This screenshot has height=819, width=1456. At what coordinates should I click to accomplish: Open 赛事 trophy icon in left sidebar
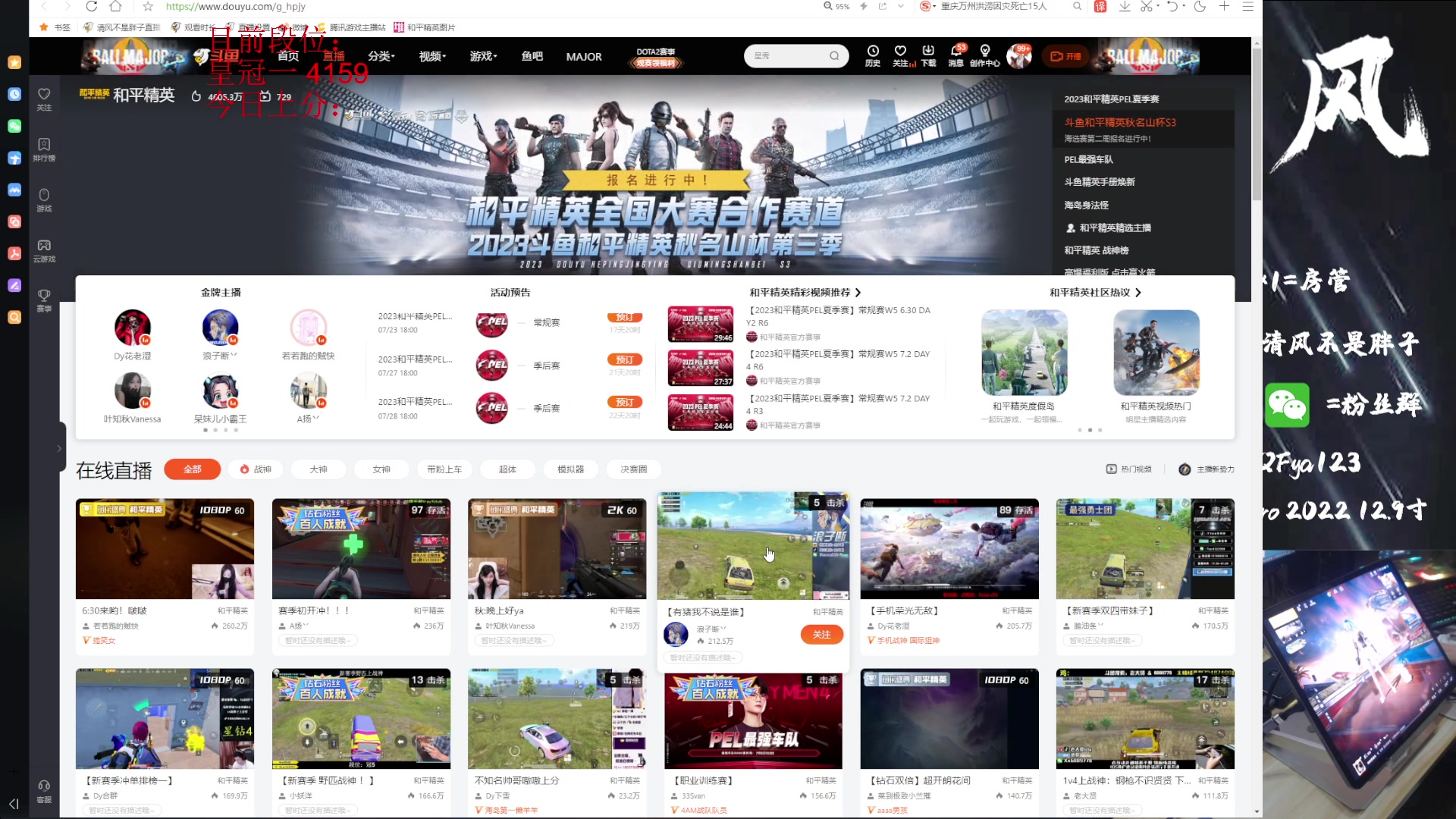[44, 300]
